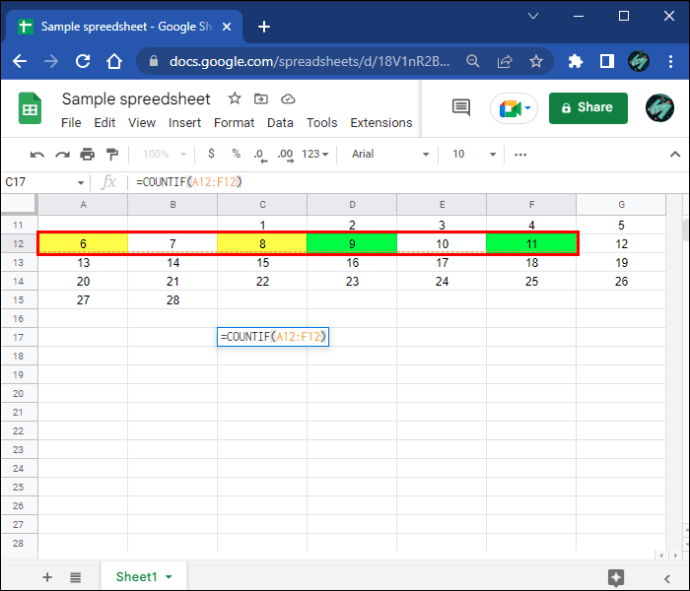Screen dimensions: 690x591
Task: Open the Data menu
Action: (280, 123)
